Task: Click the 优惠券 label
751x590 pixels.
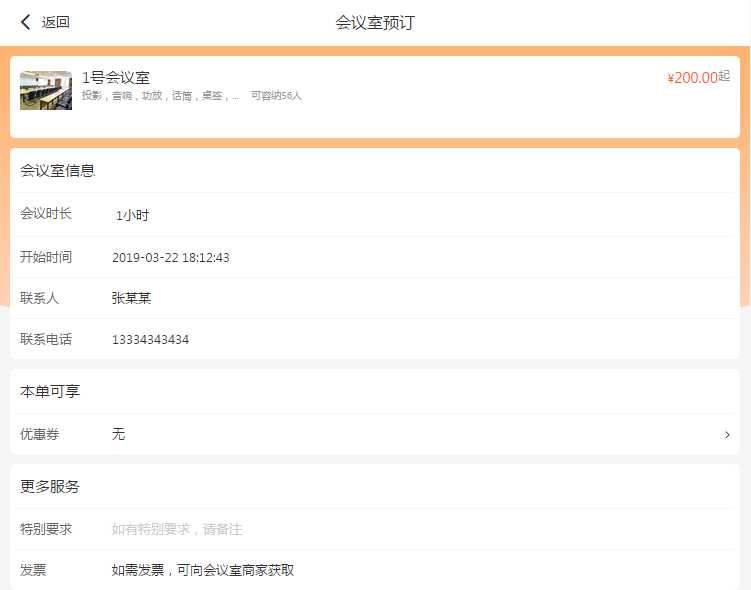Action: pyautogui.click(x=39, y=434)
